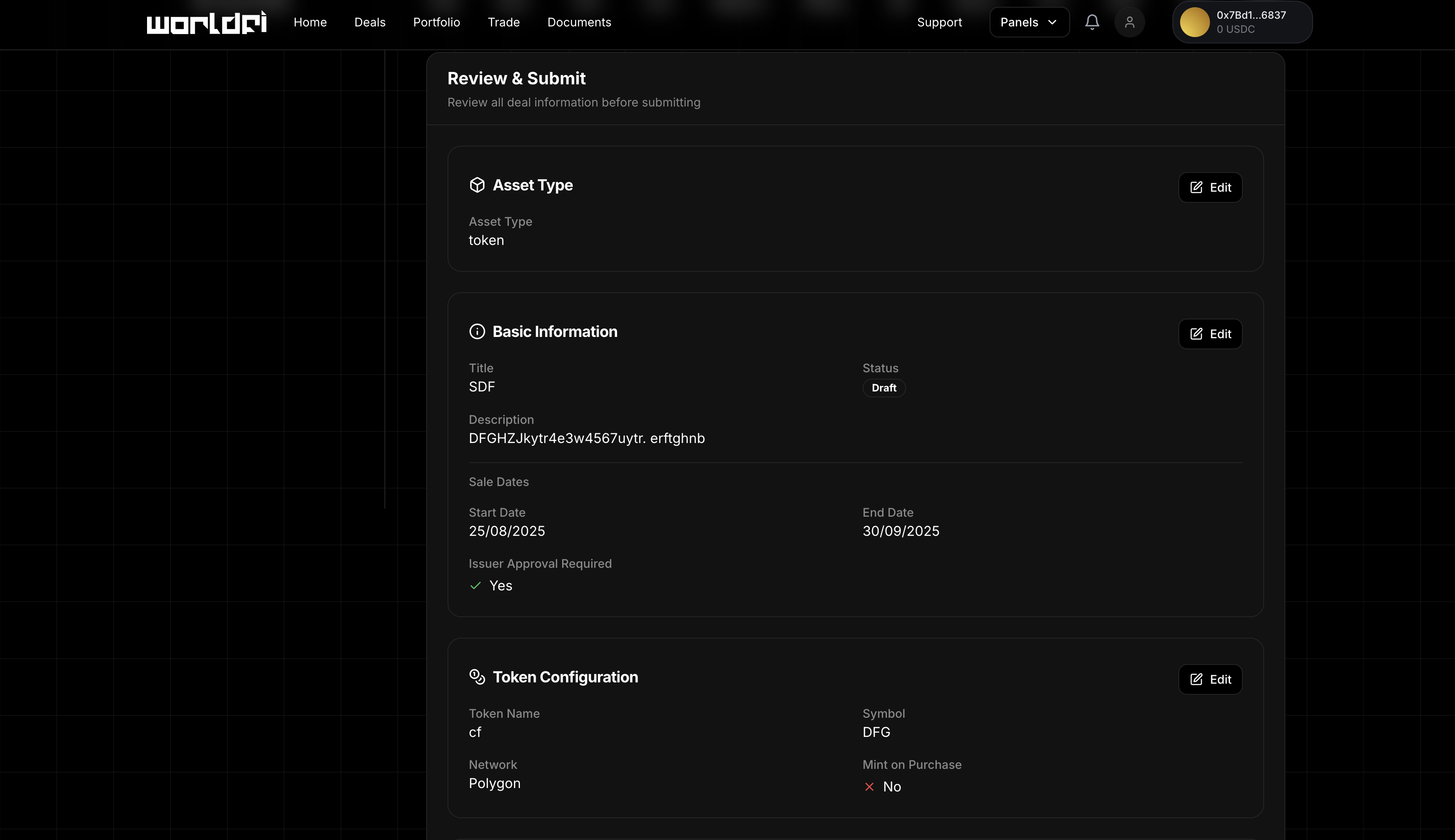Click the Asset Type cube icon
This screenshot has height=840, width=1455.
(477, 184)
